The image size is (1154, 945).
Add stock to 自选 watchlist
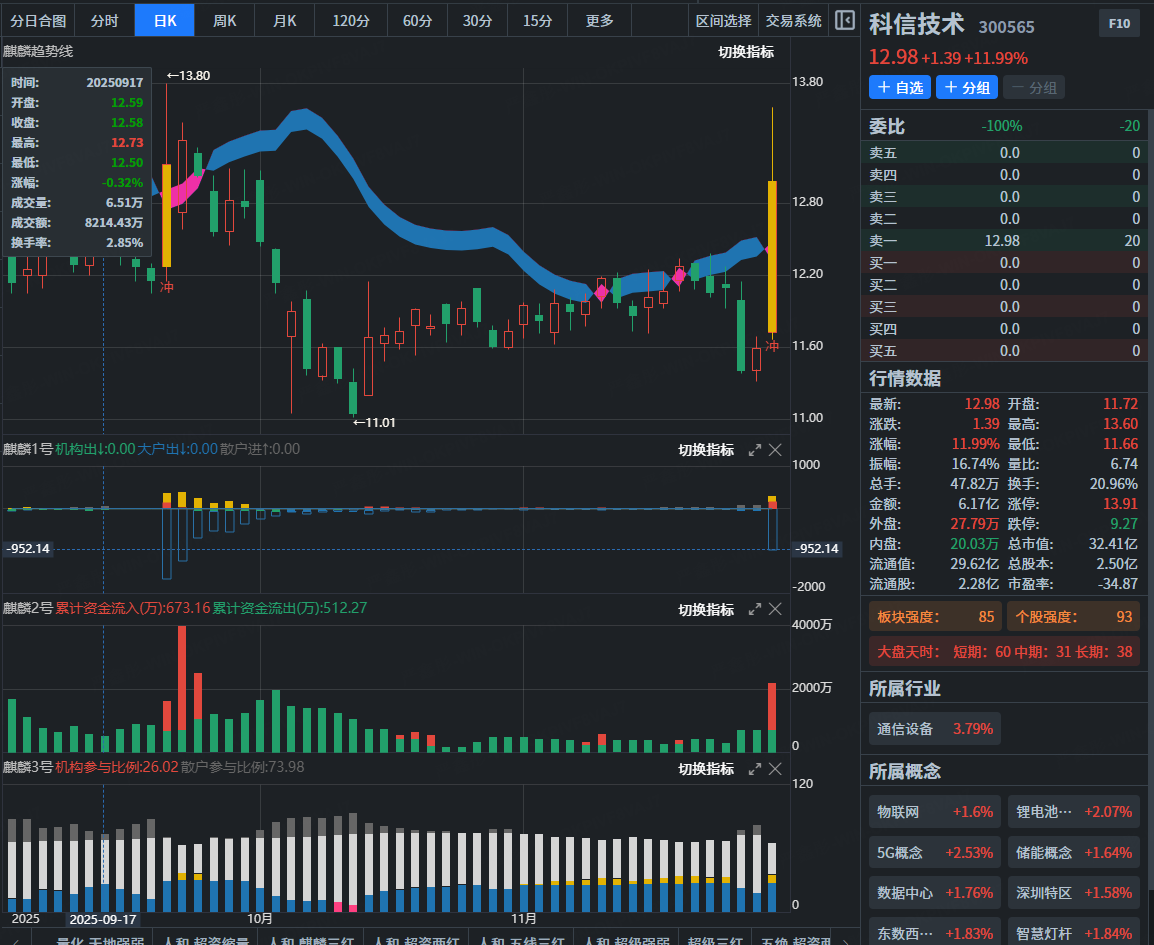(x=900, y=88)
